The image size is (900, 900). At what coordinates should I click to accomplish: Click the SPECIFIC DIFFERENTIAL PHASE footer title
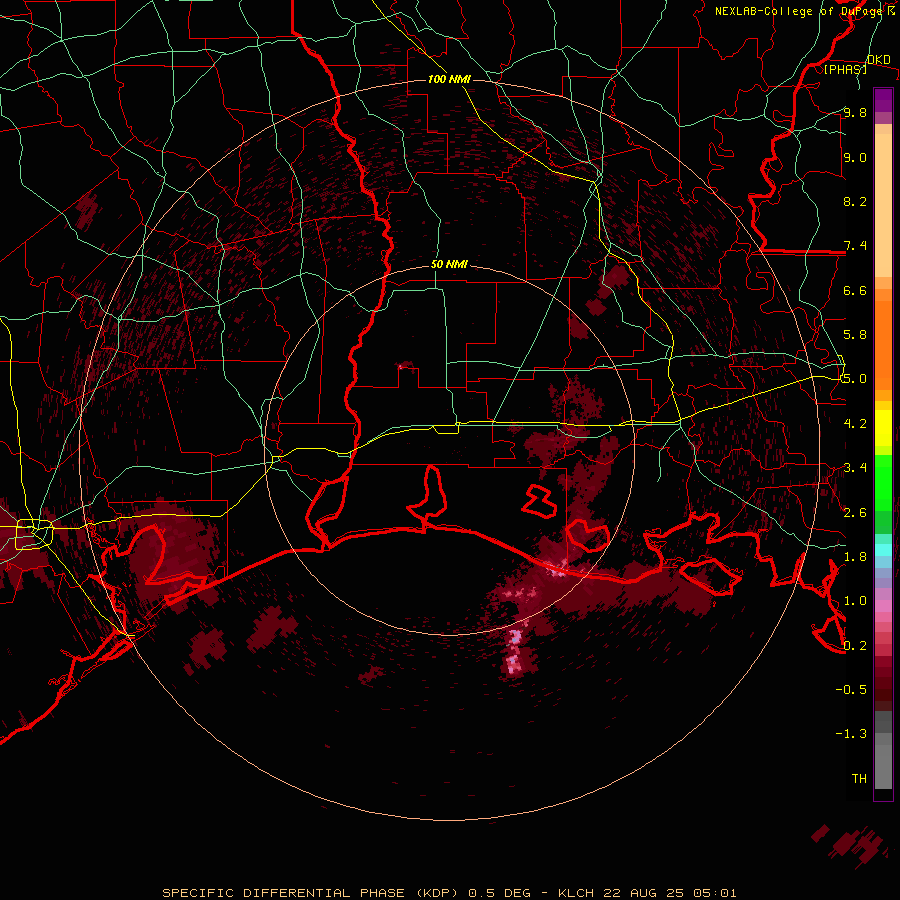click(284, 893)
